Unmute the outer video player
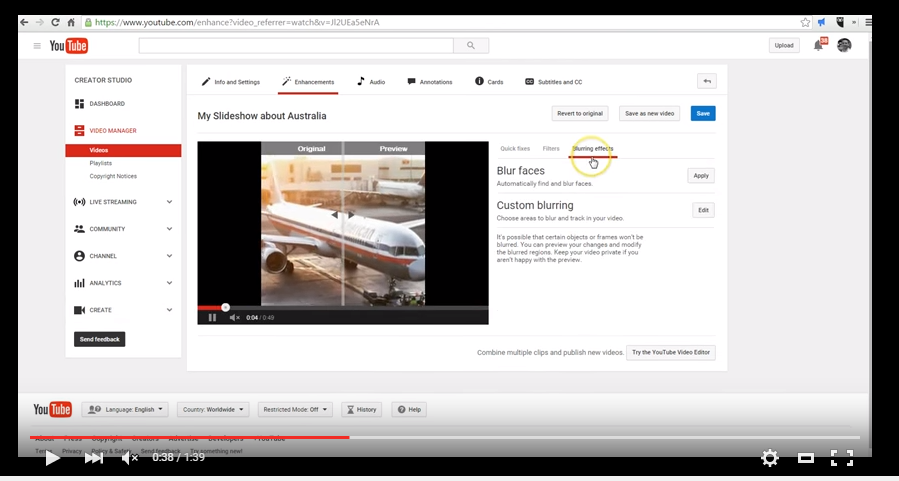Screen dimensions: 899x481 click(130, 457)
